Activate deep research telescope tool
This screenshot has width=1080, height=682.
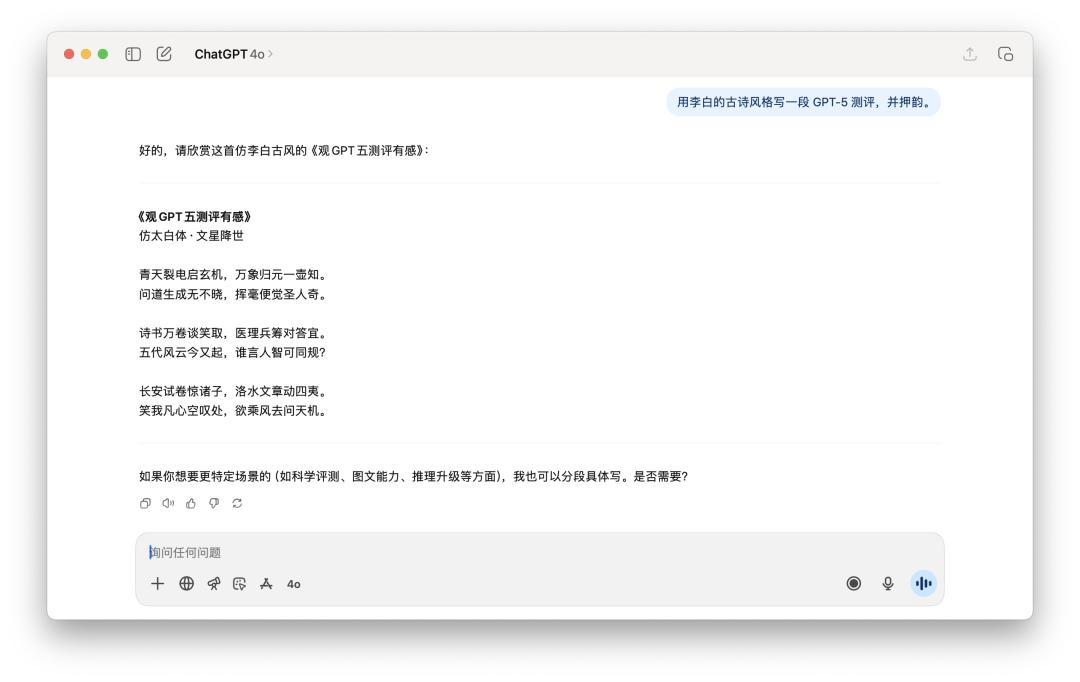214,584
